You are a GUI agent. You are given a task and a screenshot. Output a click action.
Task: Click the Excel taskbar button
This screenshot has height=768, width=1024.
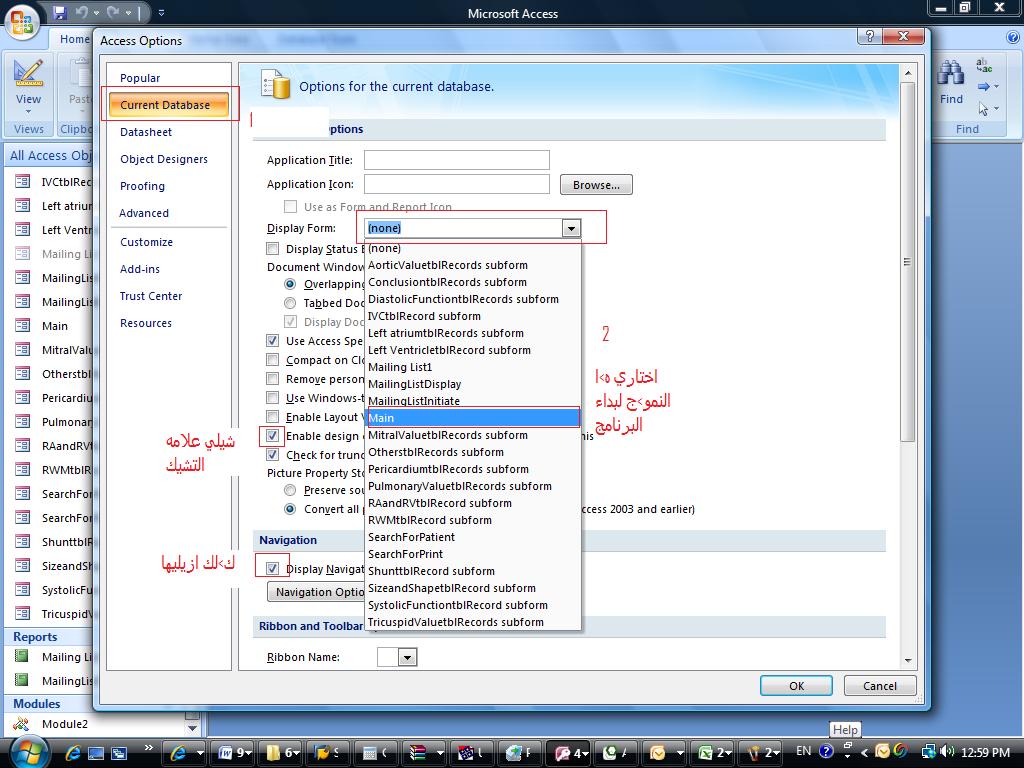click(x=716, y=752)
